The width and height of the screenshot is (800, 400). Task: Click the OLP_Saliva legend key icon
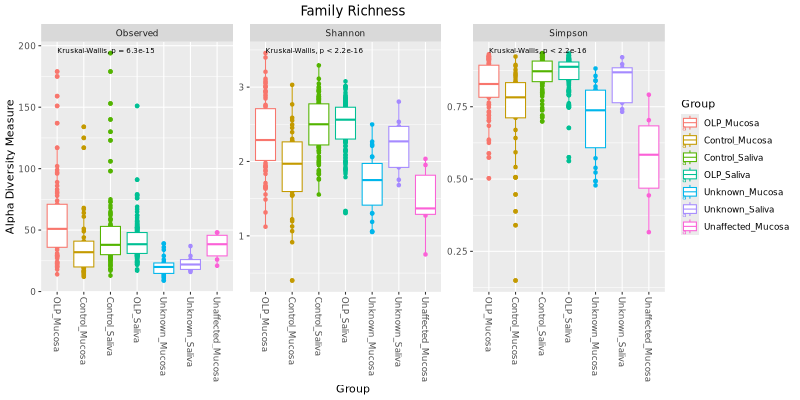(x=689, y=175)
